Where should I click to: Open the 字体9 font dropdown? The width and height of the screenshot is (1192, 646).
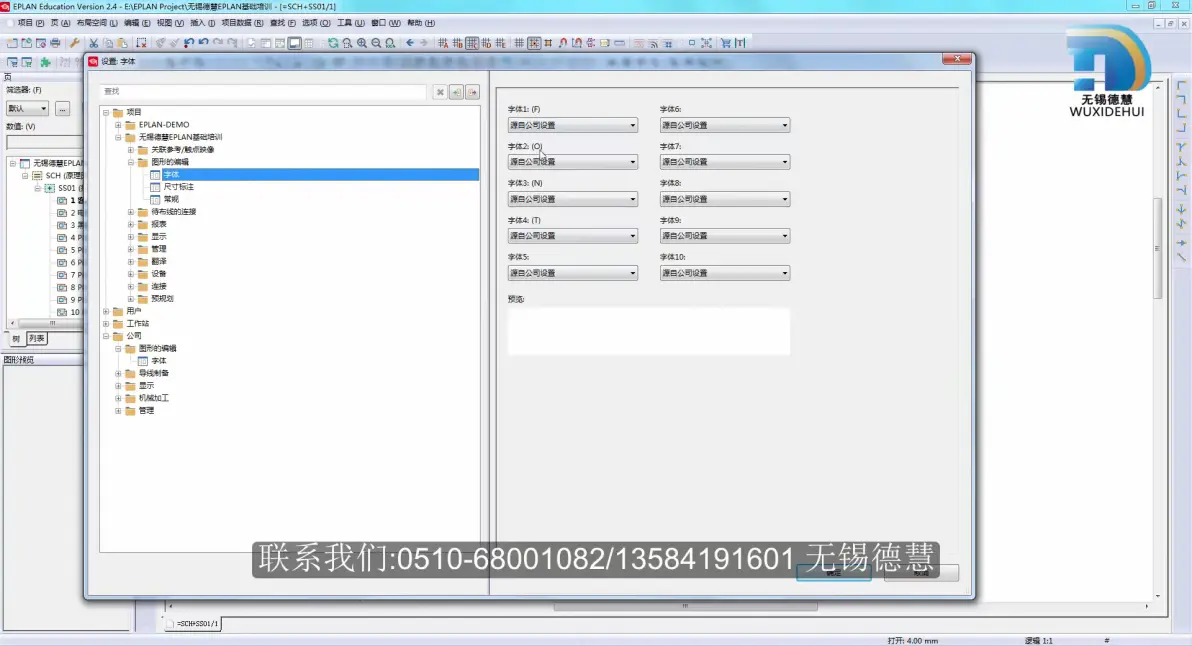724,236
